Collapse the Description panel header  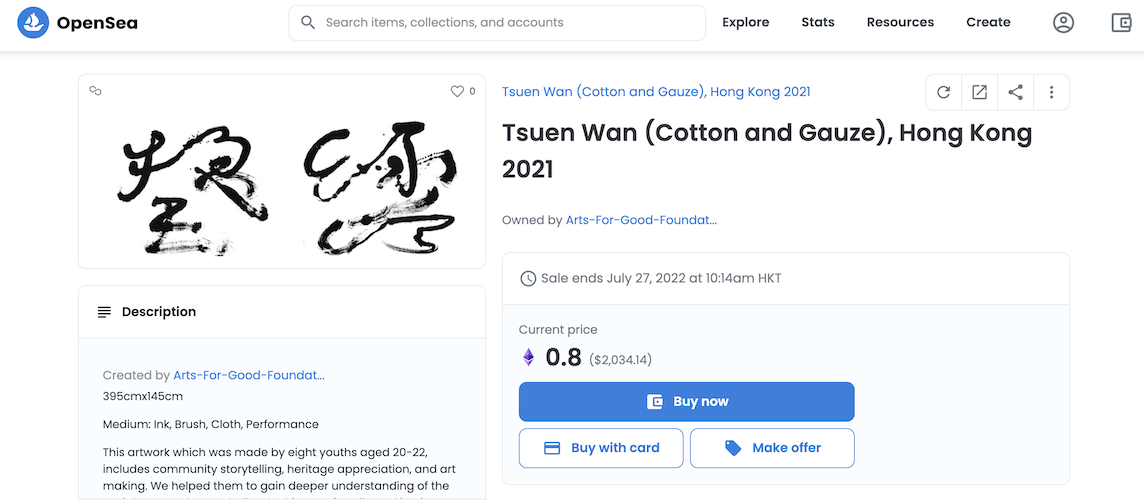click(282, 312)
